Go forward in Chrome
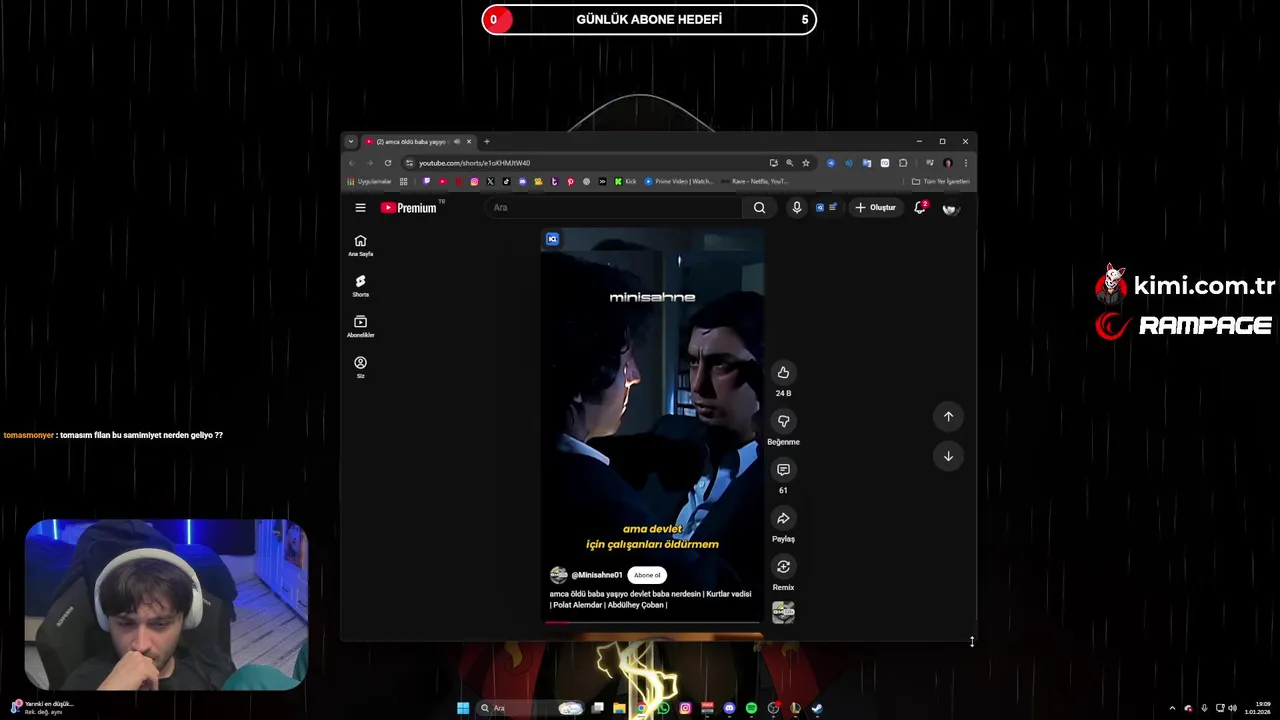The width and height of the screenshot is (1280, 720). click(369, 163)
